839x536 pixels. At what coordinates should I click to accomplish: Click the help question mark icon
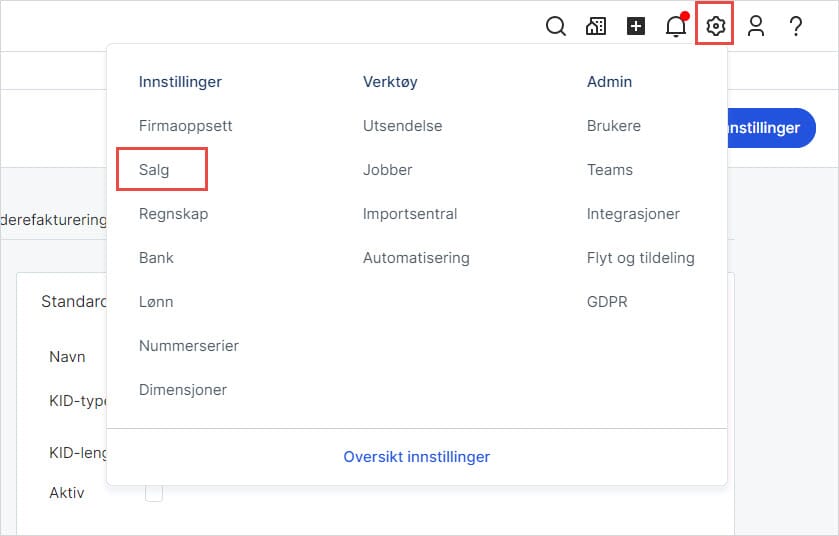click(796, 27)
